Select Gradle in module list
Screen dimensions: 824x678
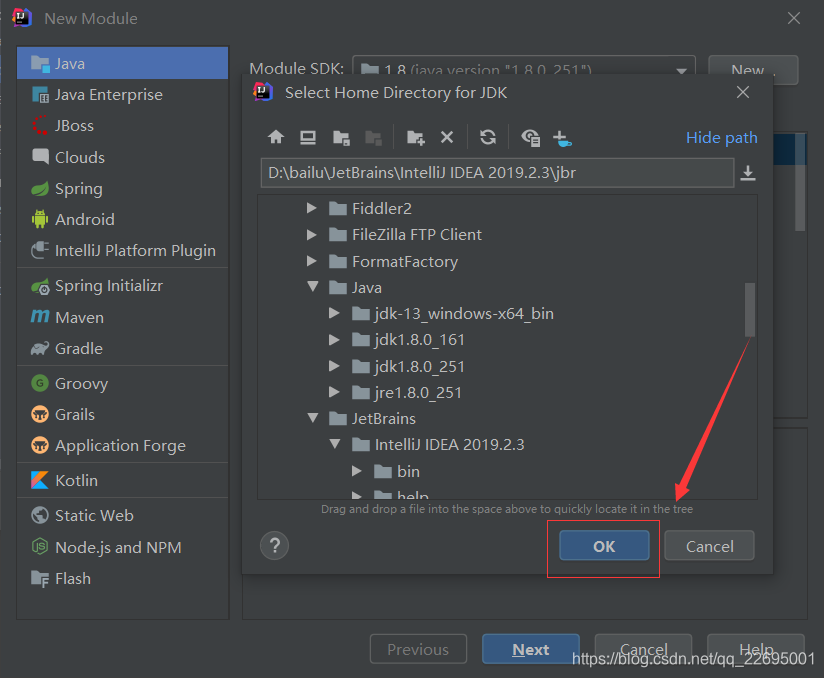[x=122, y=348]
